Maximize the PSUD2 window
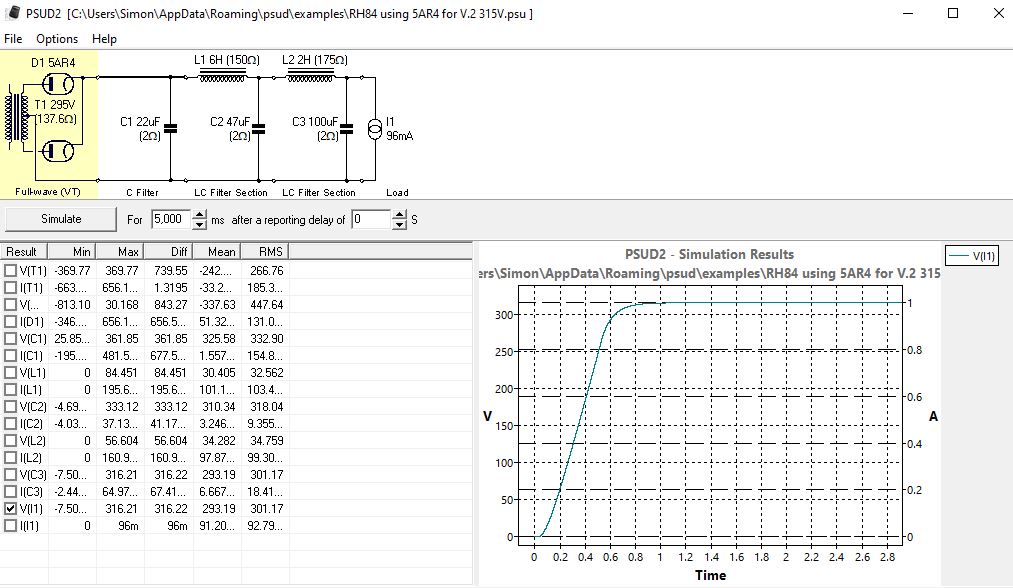 953,13
